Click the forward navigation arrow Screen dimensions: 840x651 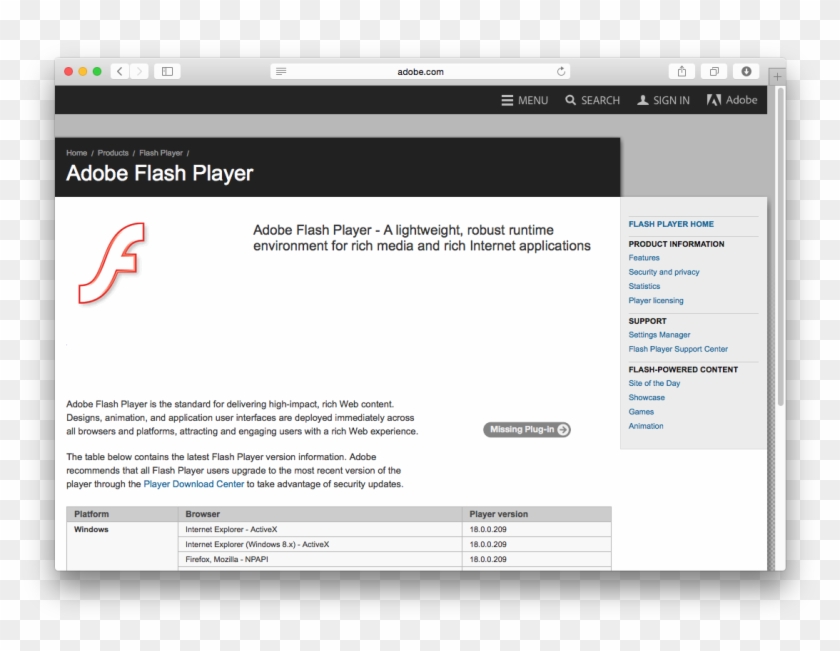[x=139, y=71]
